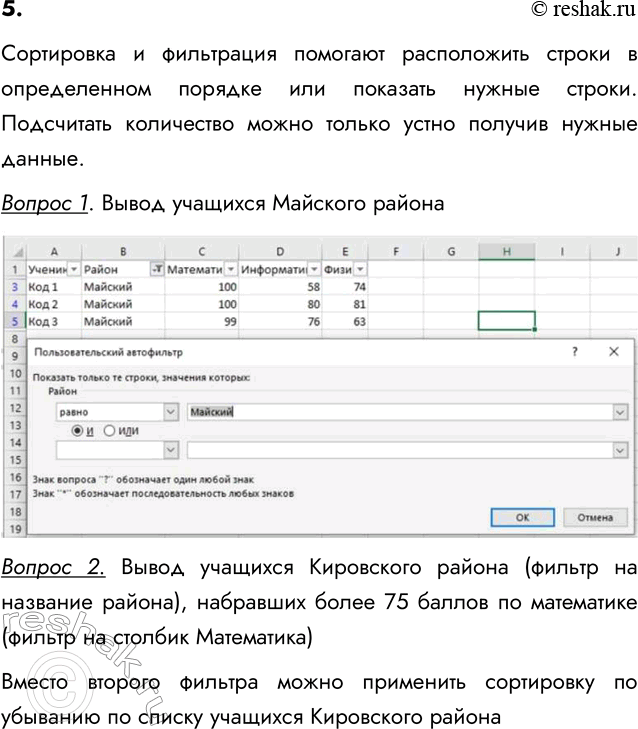Select row 3 header
Screen dimensions: 638x729
tap(15, 287)
